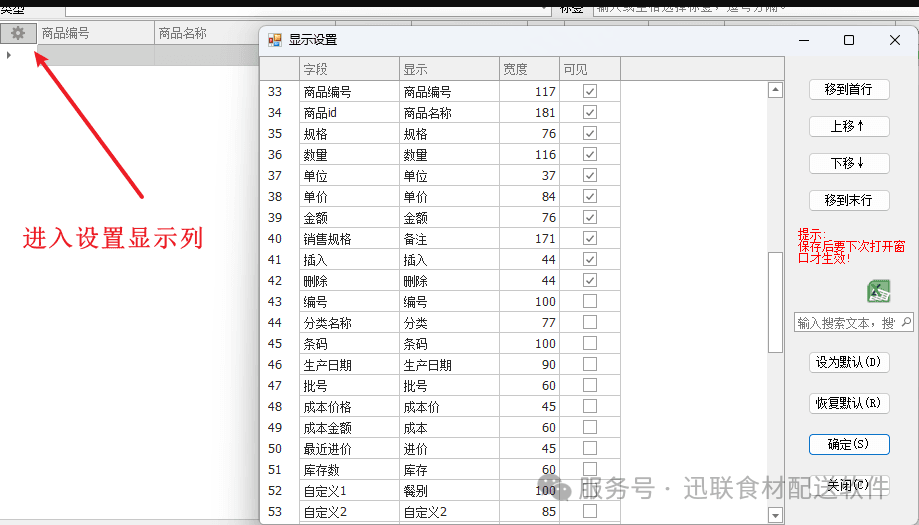The width and height of the screenshot is (919, 525).
Task: Enable visibility checkbox for 条码 row
Action: [590, 343]
